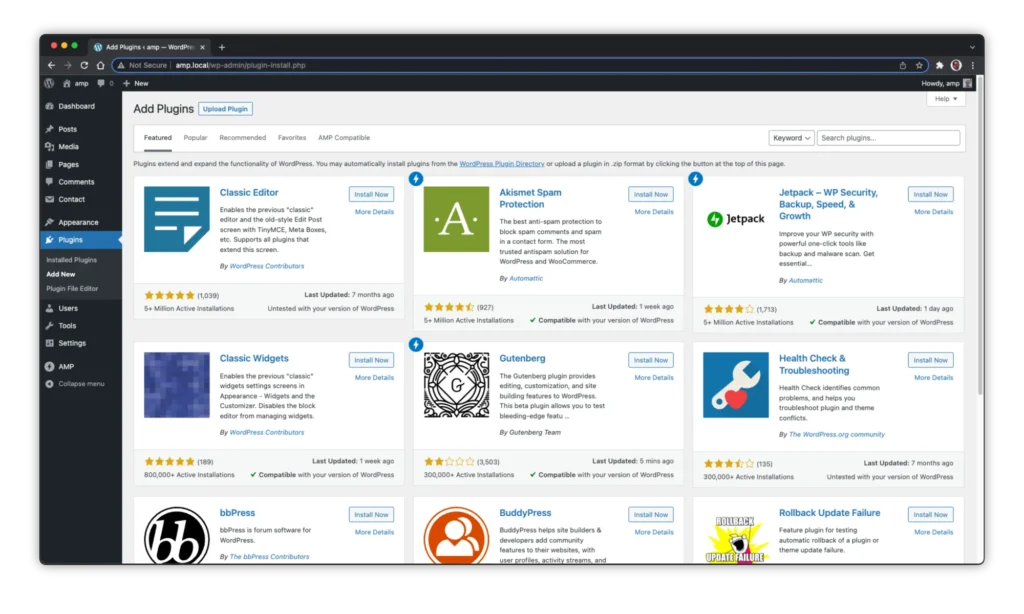Install Classic Widgets plugin
This screenshot has height=614, width=1024.
coord(371,361)
